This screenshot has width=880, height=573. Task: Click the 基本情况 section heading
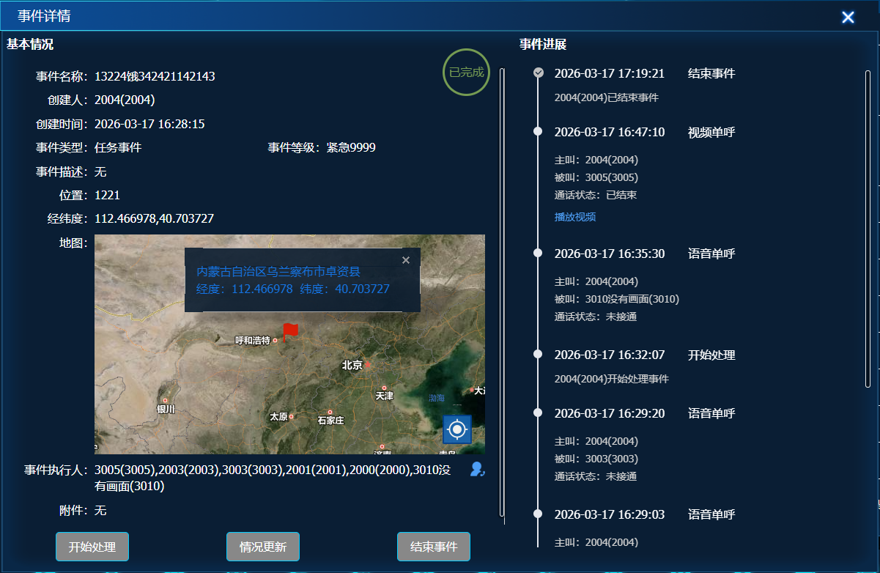30,44
